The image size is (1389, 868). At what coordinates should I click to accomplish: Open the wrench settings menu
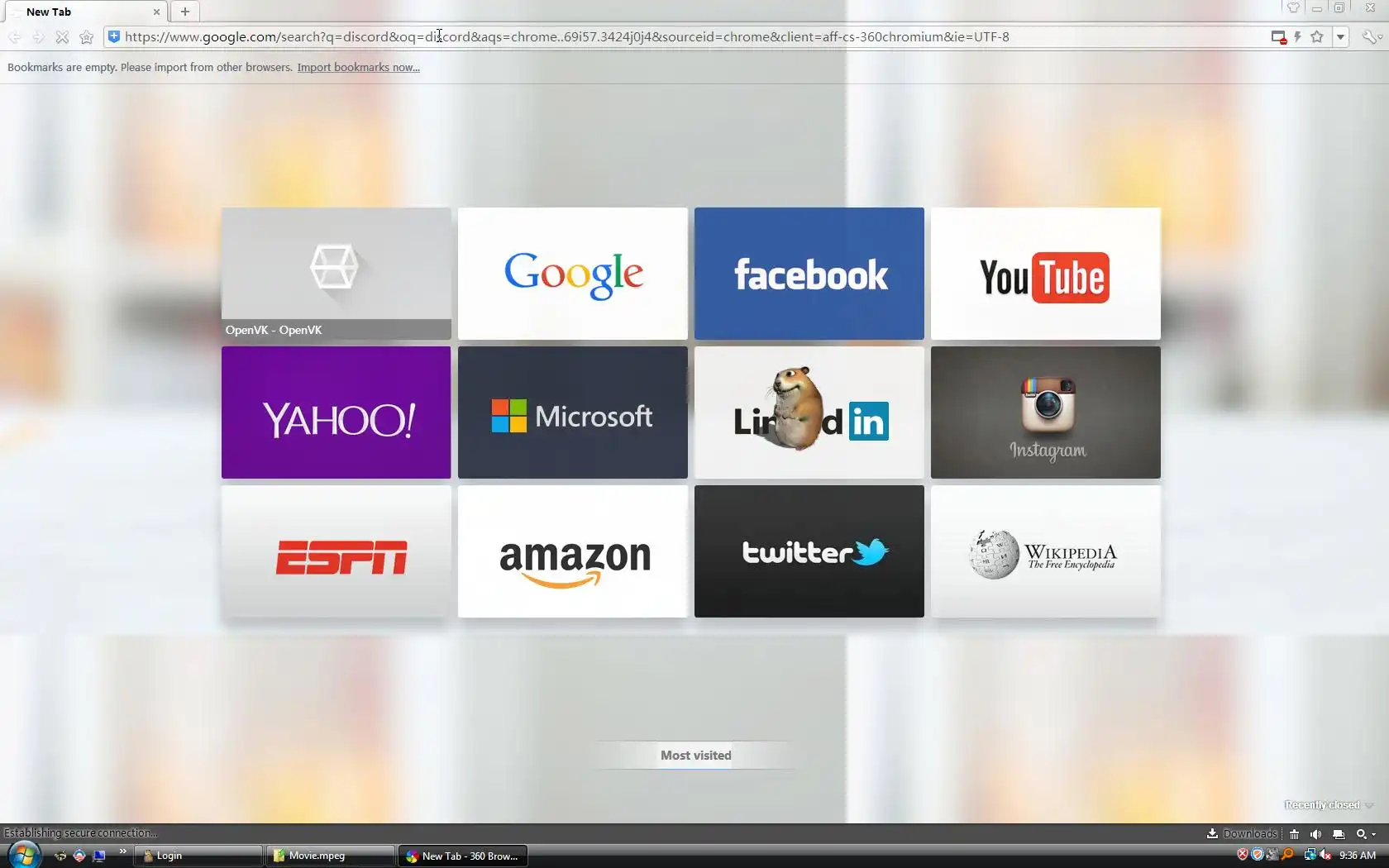pyautogui.click(x=1370, y=36)
